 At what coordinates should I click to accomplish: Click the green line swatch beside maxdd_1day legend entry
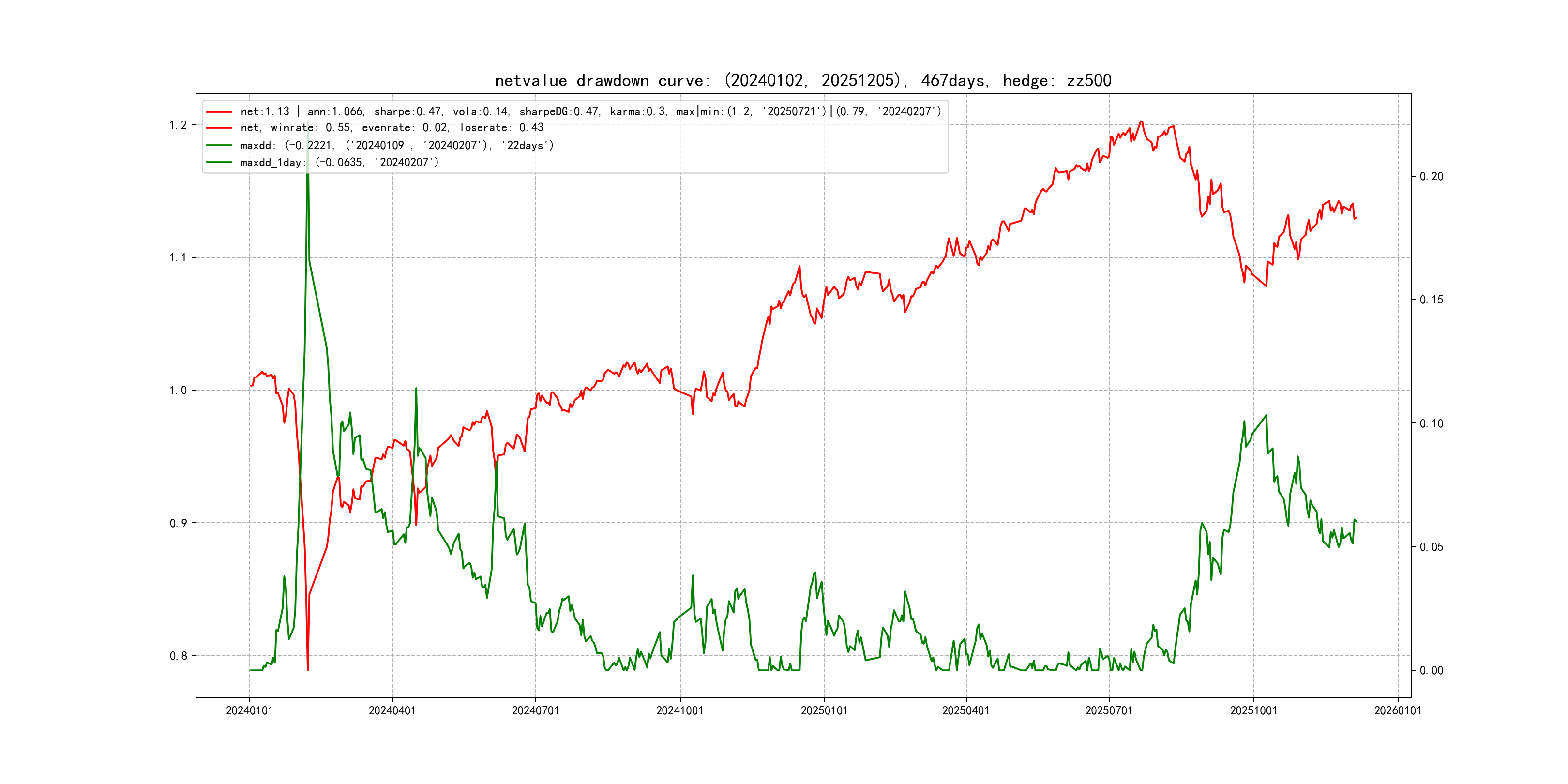pyautogui.click(x=219, y=163)
